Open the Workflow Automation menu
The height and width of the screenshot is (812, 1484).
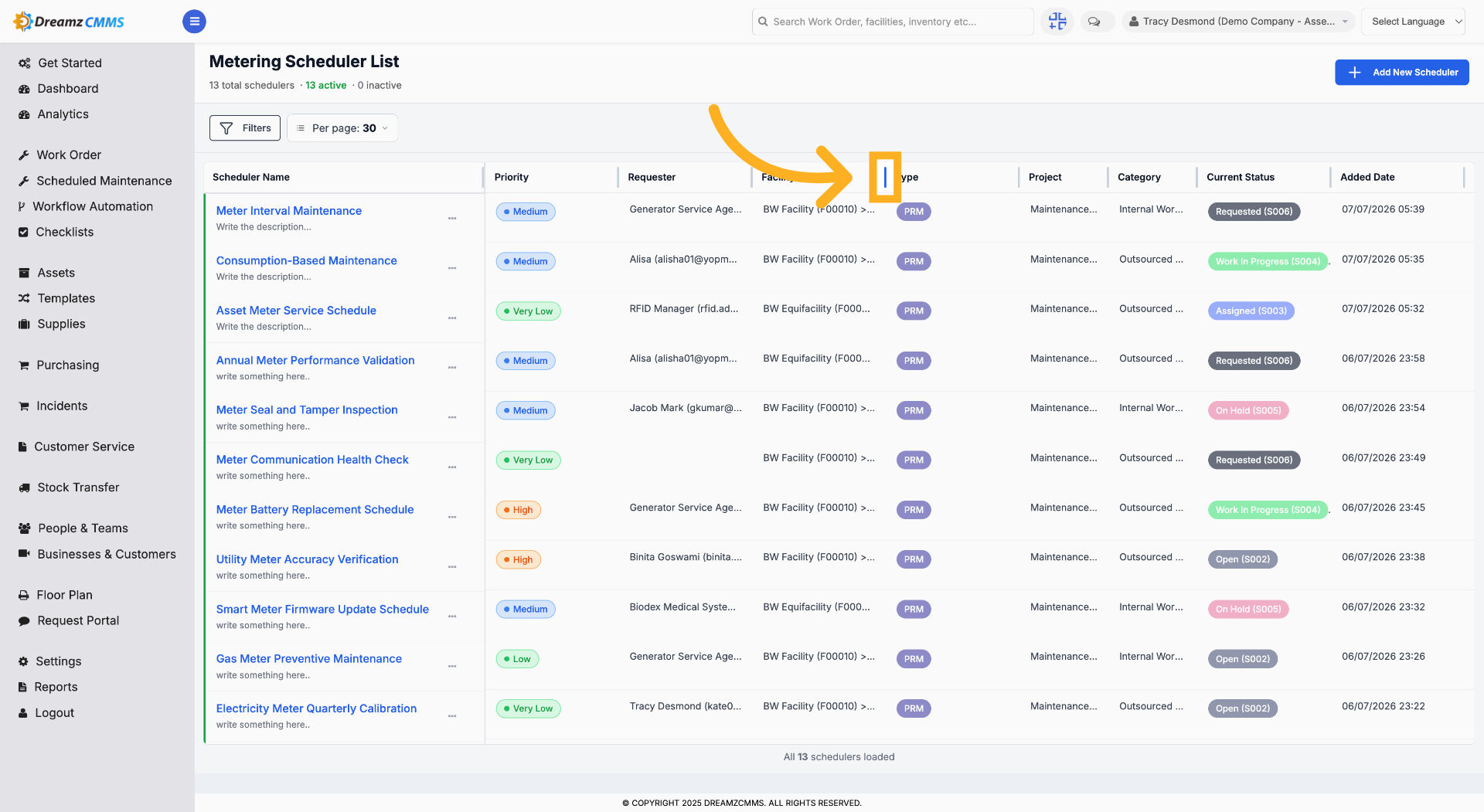[x=93, y=206]
